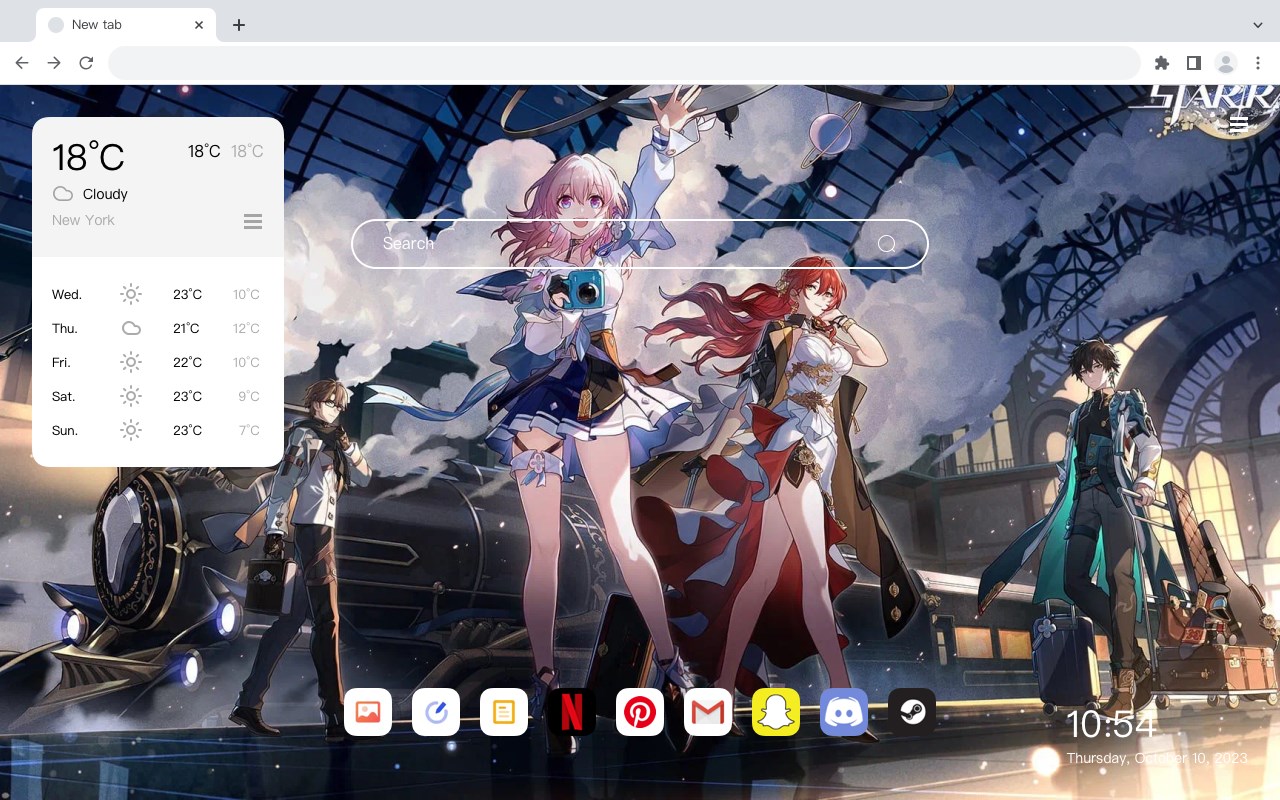Image resolution: width=1280 pixels, height=800 pixels.
Task: Click the sunny icon for Fri.
Action: (x=131, y=362)
